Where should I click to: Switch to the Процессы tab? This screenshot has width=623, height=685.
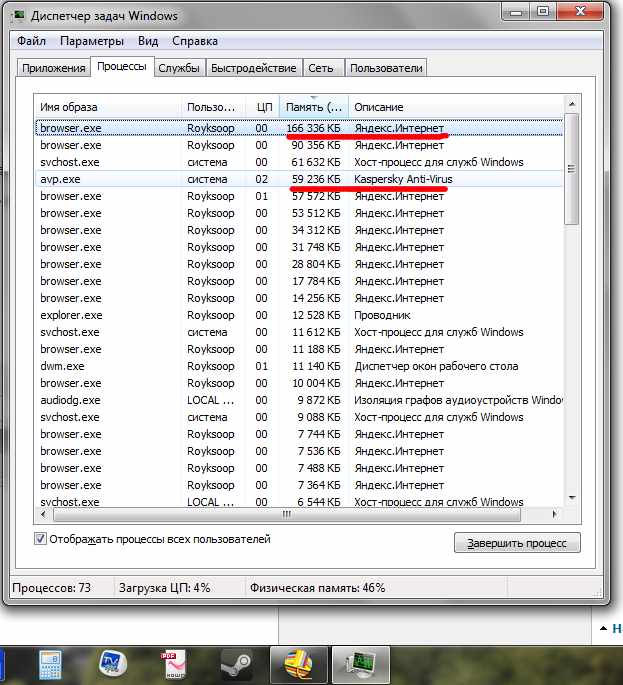[122, 66]
